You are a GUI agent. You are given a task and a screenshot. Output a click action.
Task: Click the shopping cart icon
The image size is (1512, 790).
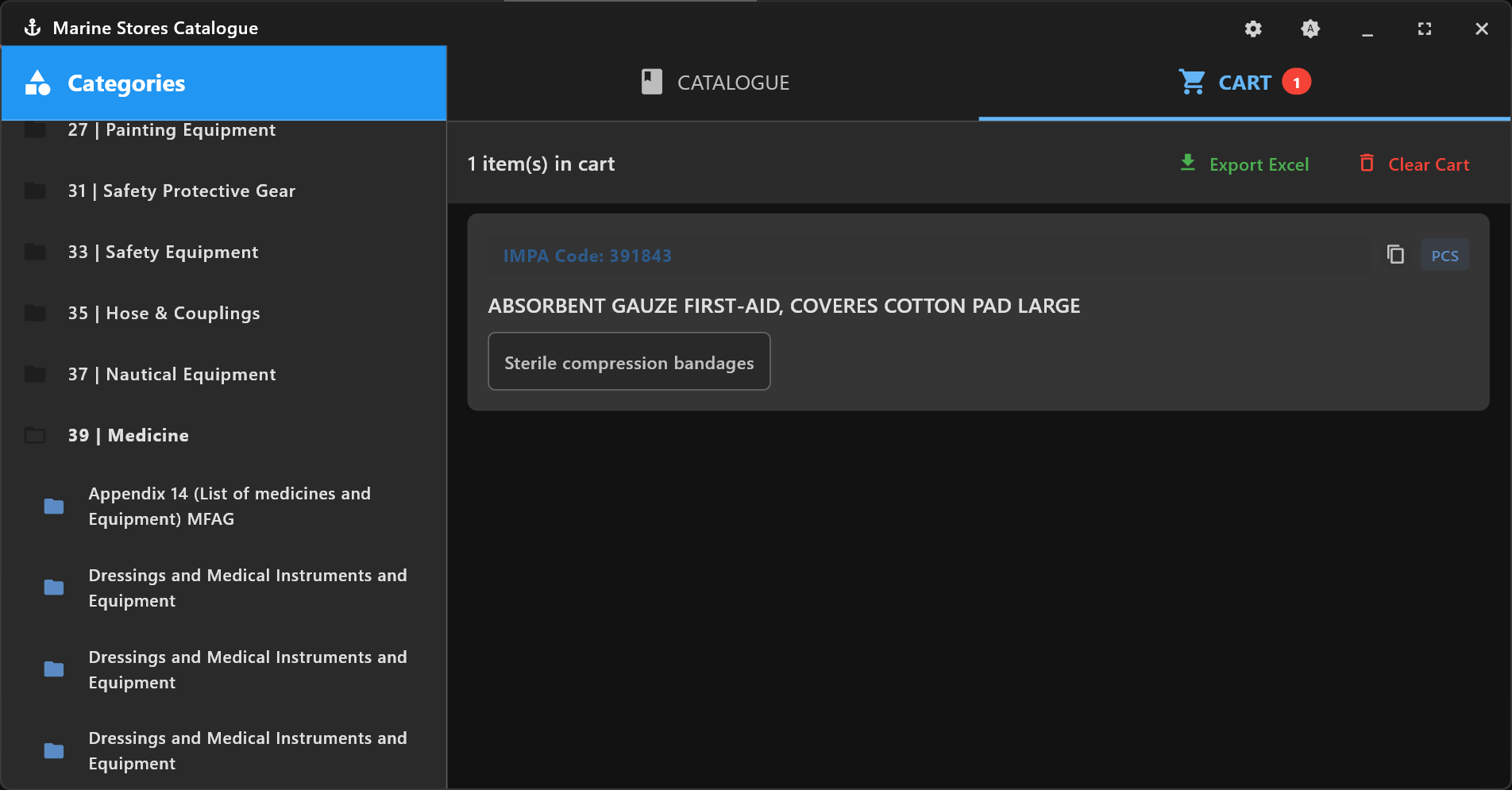1192,82
